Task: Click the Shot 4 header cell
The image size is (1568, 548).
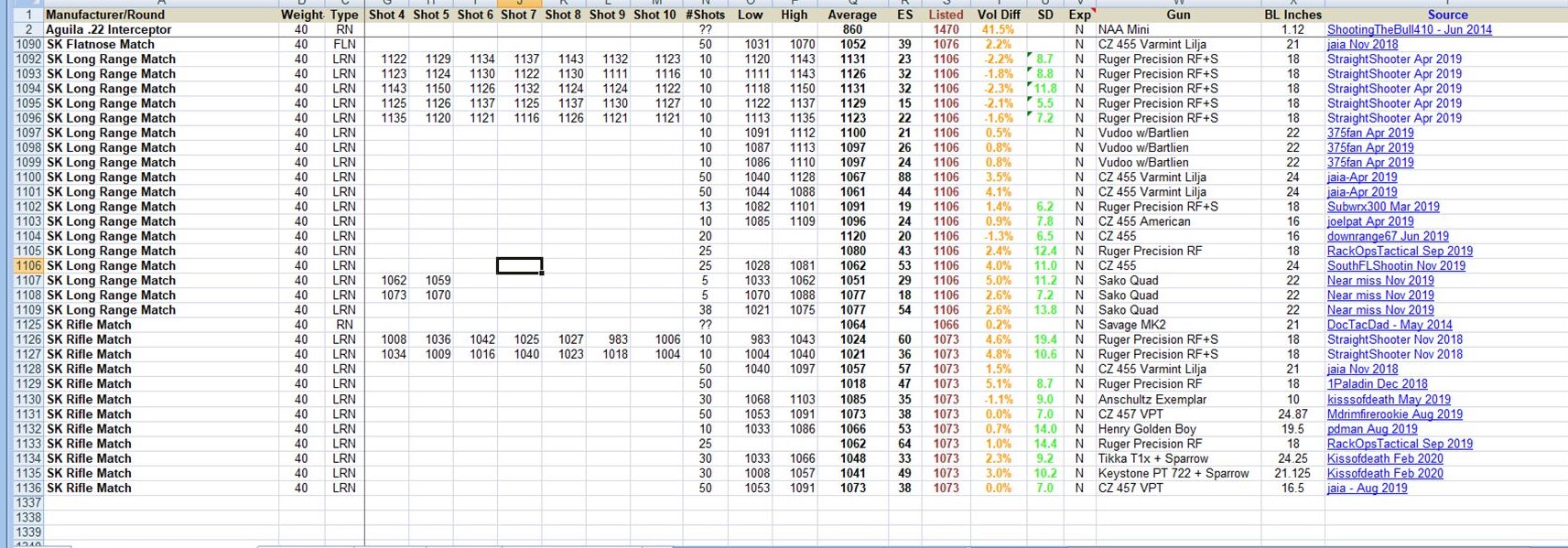Action: coord(387,15)
